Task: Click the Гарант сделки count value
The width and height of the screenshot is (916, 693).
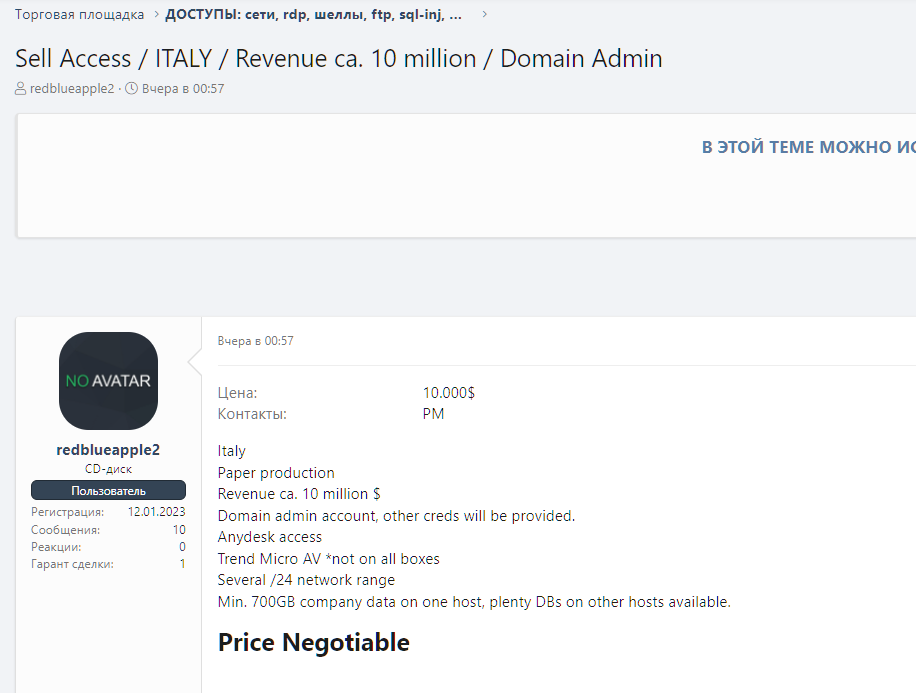Action: point(182,564)
